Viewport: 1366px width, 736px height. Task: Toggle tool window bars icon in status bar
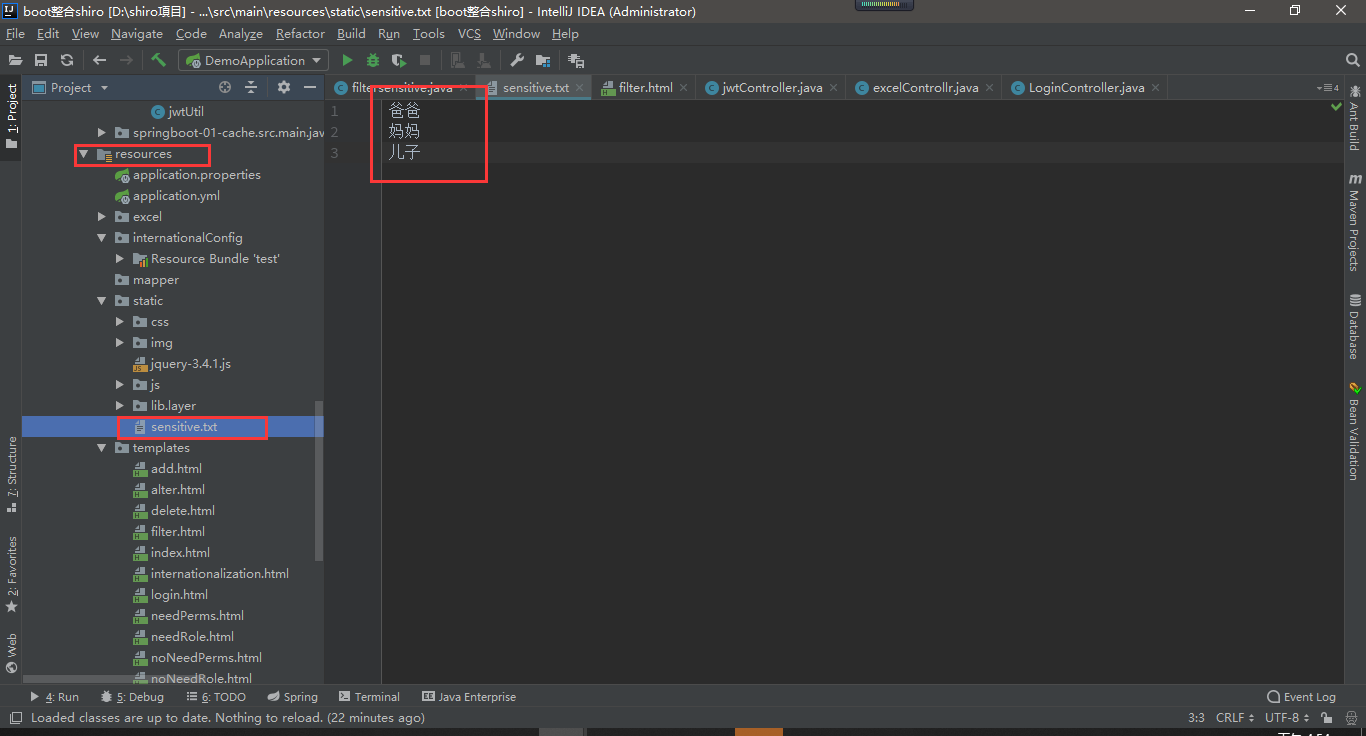[15, 717]
